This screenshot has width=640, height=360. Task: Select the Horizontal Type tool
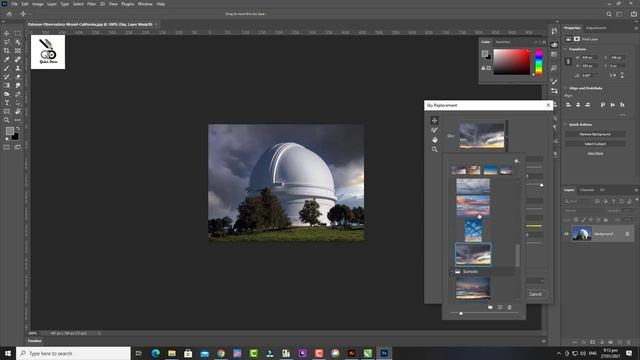point(7,103)
